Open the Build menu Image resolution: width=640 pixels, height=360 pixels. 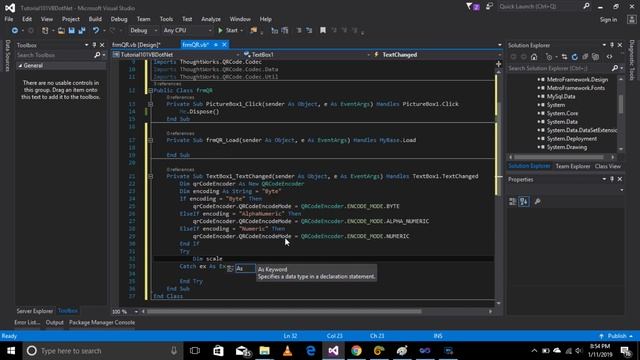pyautogui.click(x=95, y=19)
